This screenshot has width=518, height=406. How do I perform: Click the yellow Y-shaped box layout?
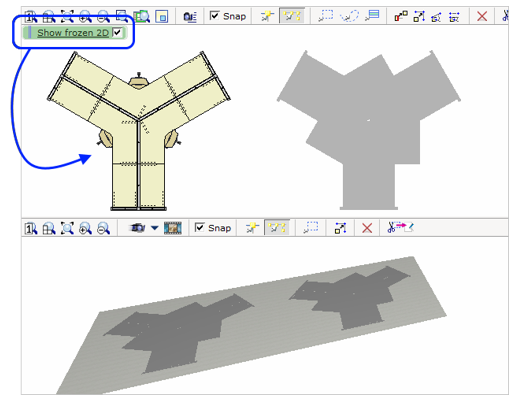(138, 131)
